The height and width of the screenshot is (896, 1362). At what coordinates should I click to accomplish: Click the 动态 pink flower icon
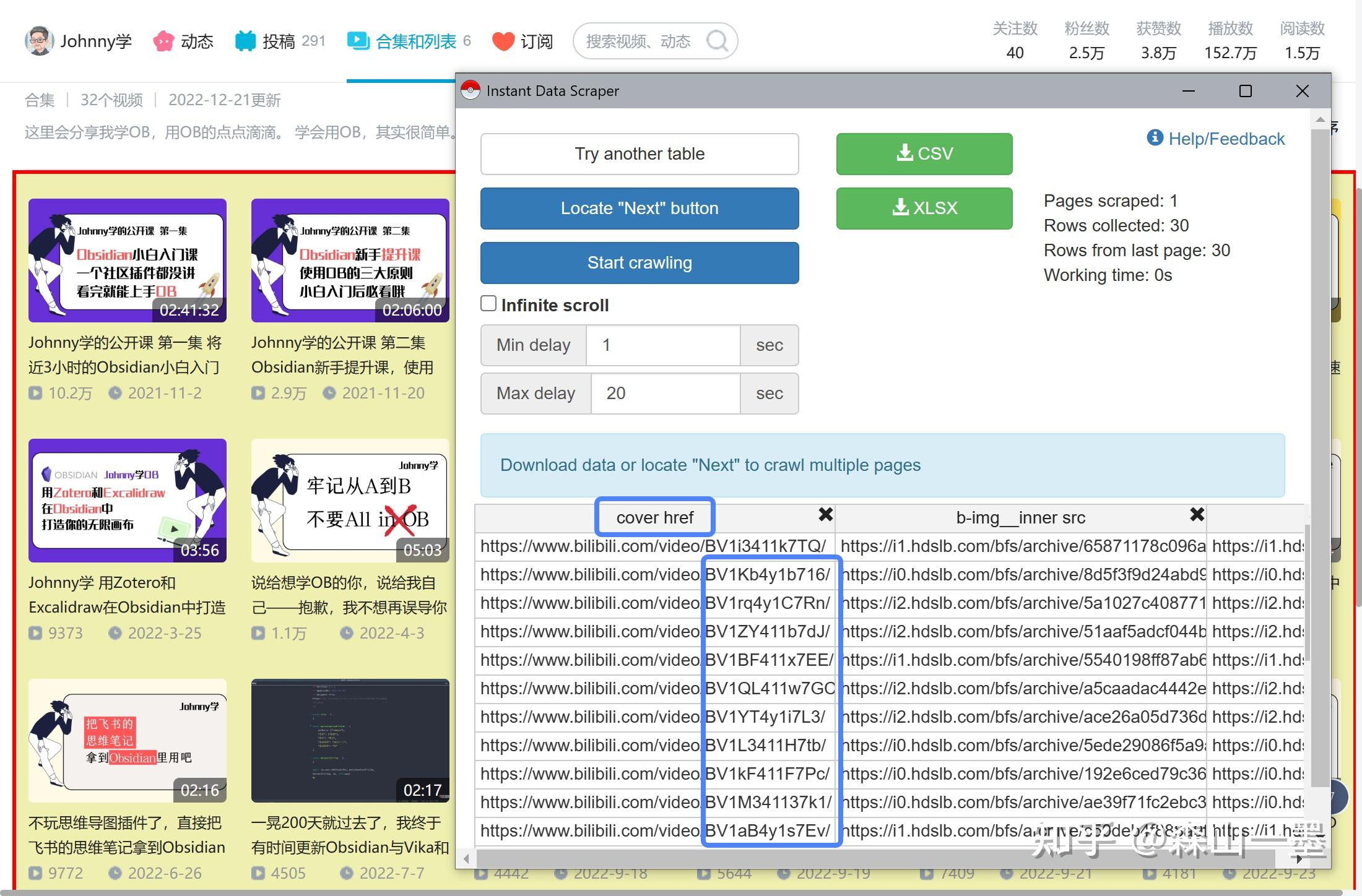(163, 41)
